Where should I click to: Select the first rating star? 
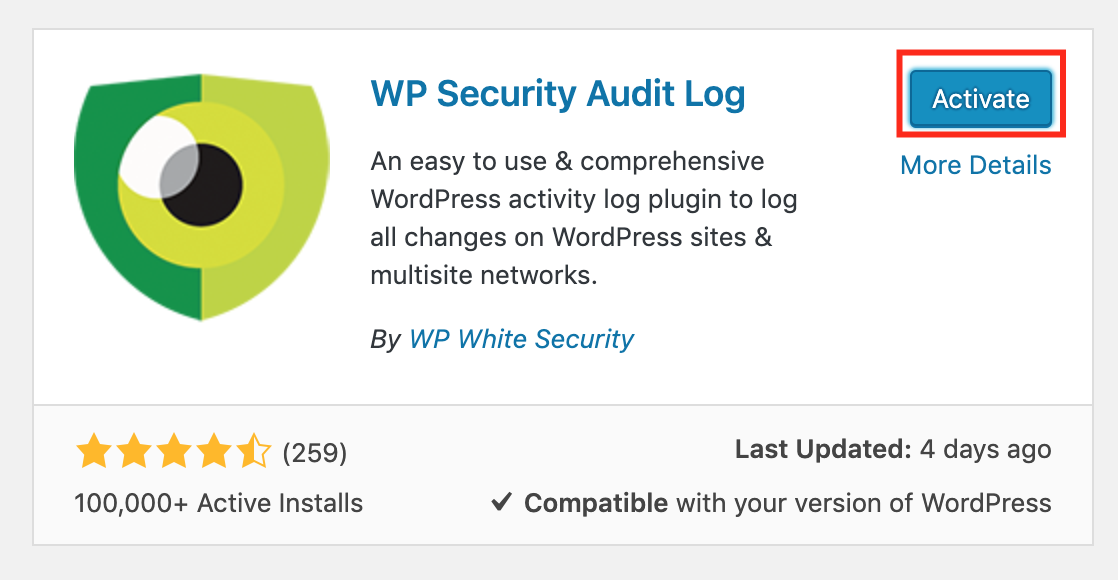(93, 452)
